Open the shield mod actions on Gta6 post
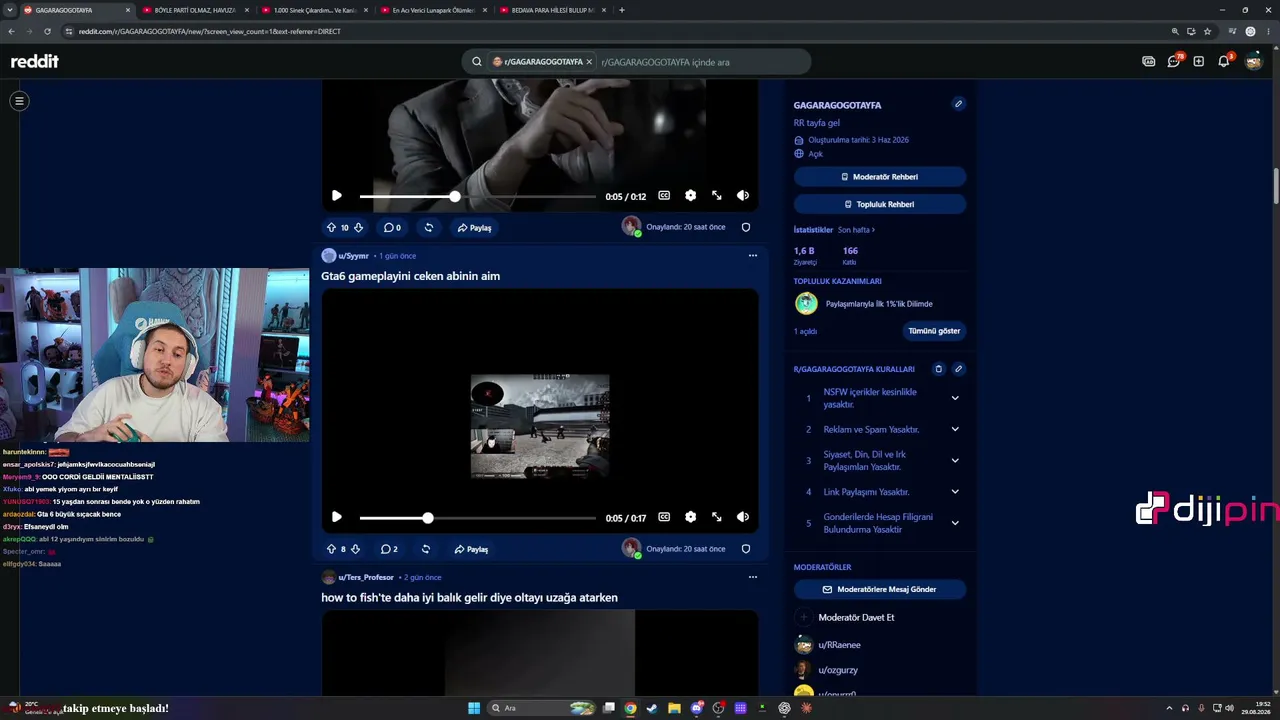The width and height of the screenshot is (1280, 720). [746, 549]
